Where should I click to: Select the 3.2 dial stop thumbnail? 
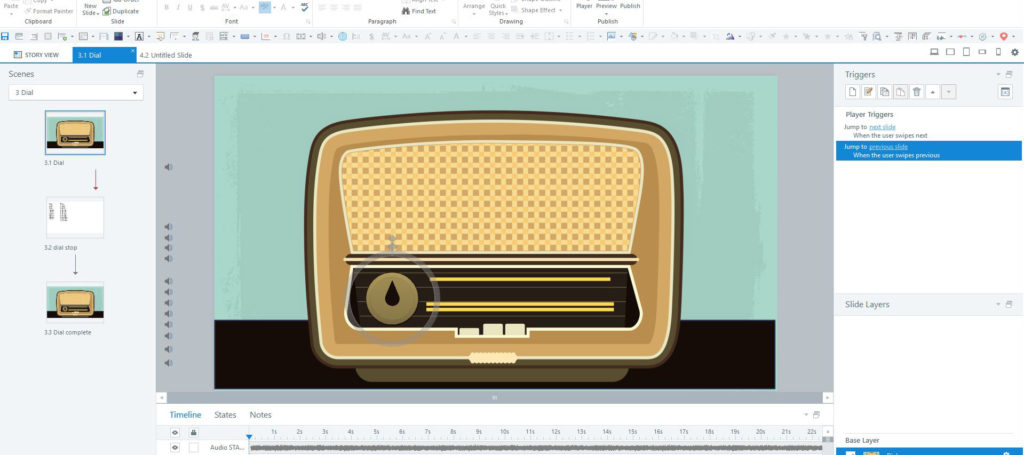point(75,217)
